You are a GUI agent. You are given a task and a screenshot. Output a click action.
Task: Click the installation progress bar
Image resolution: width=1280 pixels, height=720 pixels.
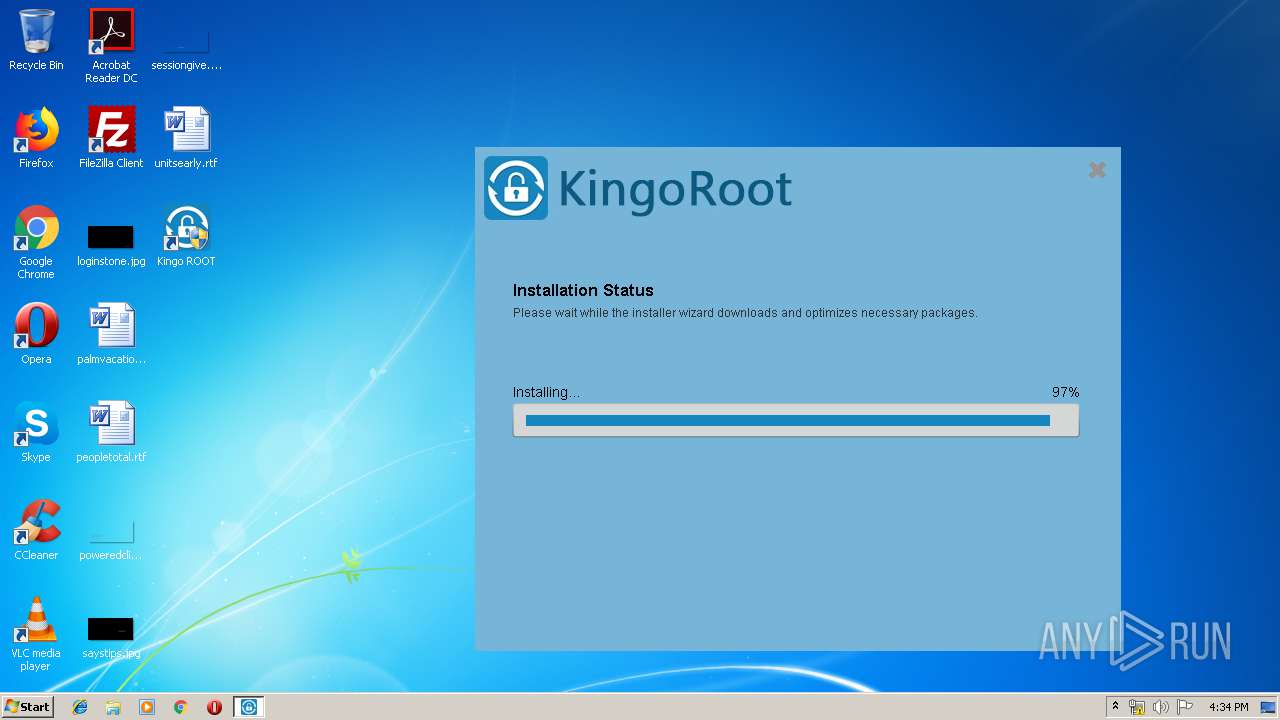point(796,421)
